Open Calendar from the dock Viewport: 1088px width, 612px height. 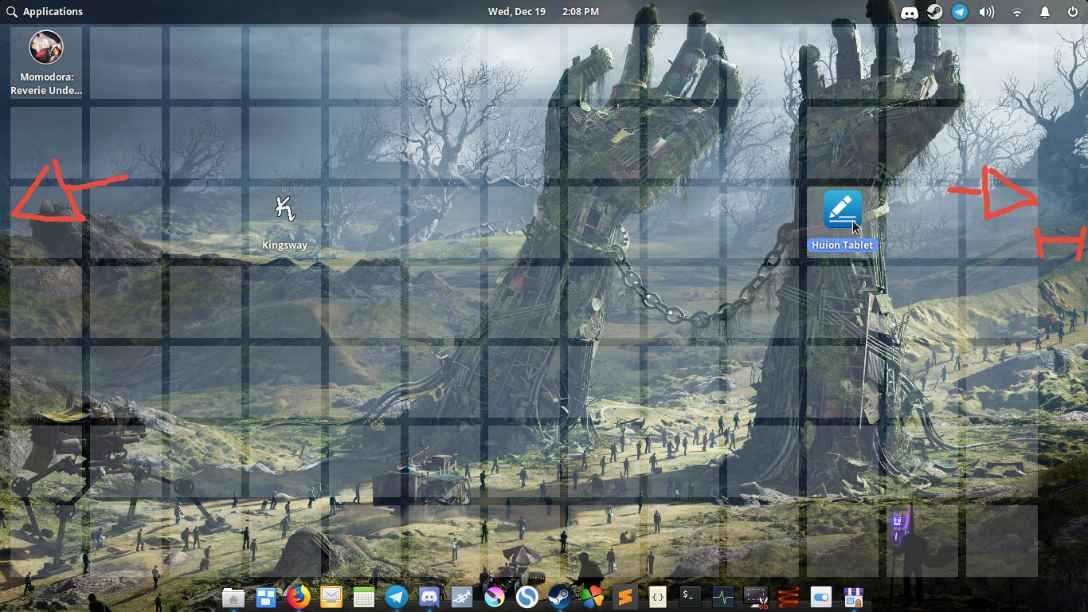pyautogui.click(x=364, y=597)
